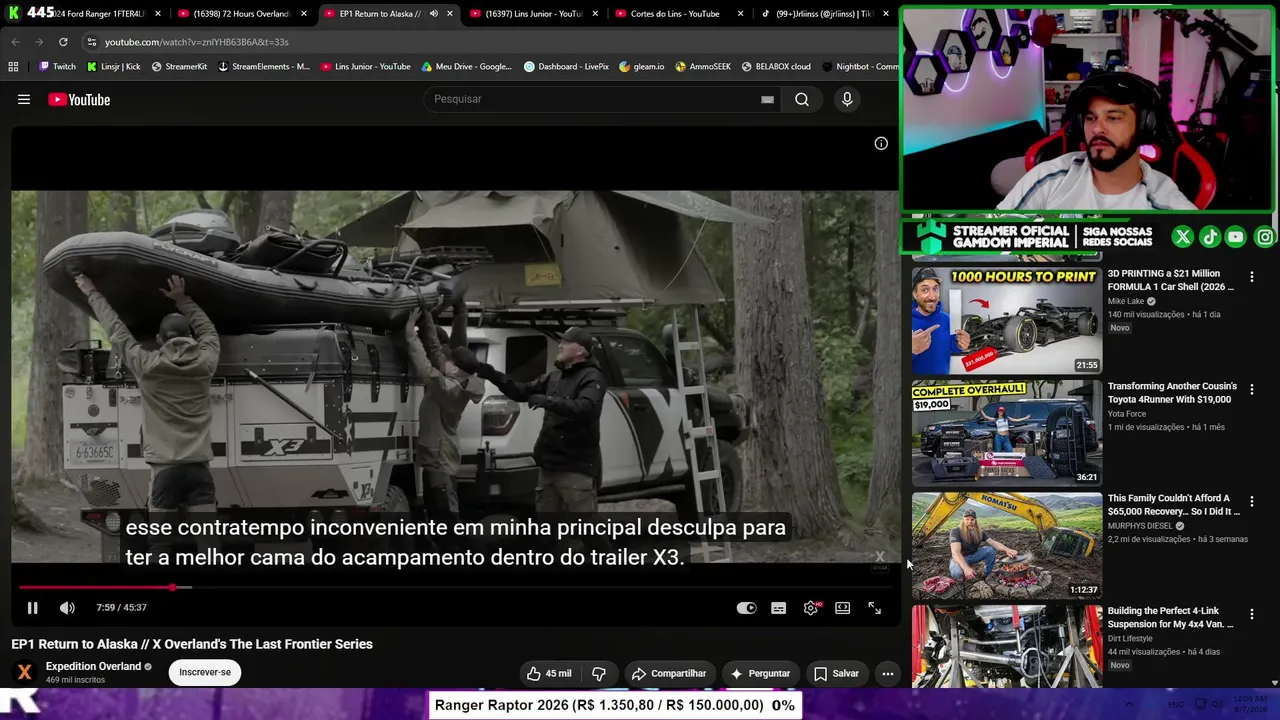Switch to the Lins Junior - YouTube tab
The height and width of the screenshot is (720, 1280).
533,14
